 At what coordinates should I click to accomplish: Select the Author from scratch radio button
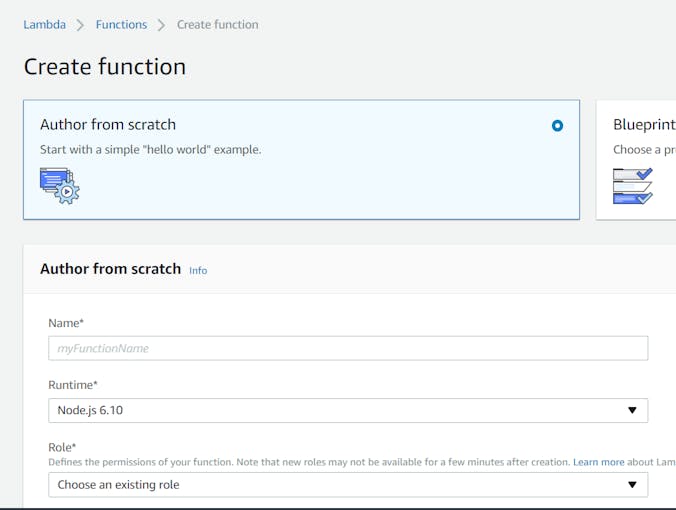(x=557, y=125)
